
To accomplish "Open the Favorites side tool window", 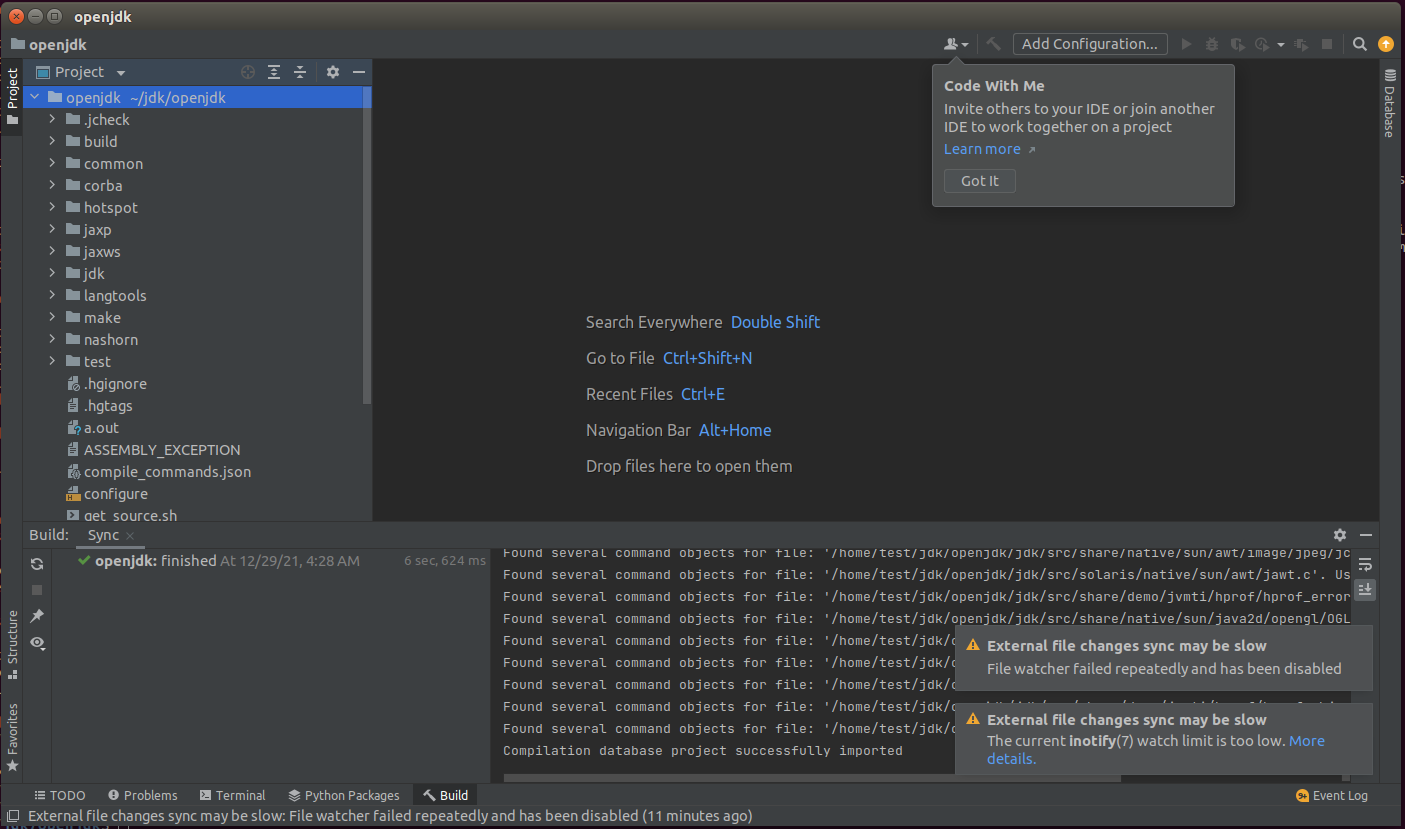I will 12,737.
